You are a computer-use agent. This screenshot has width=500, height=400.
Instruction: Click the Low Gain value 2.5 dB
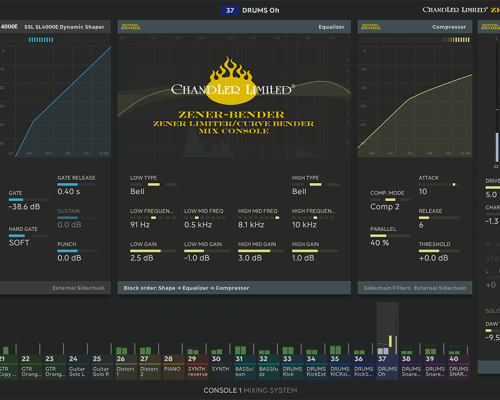click(142, 258)
